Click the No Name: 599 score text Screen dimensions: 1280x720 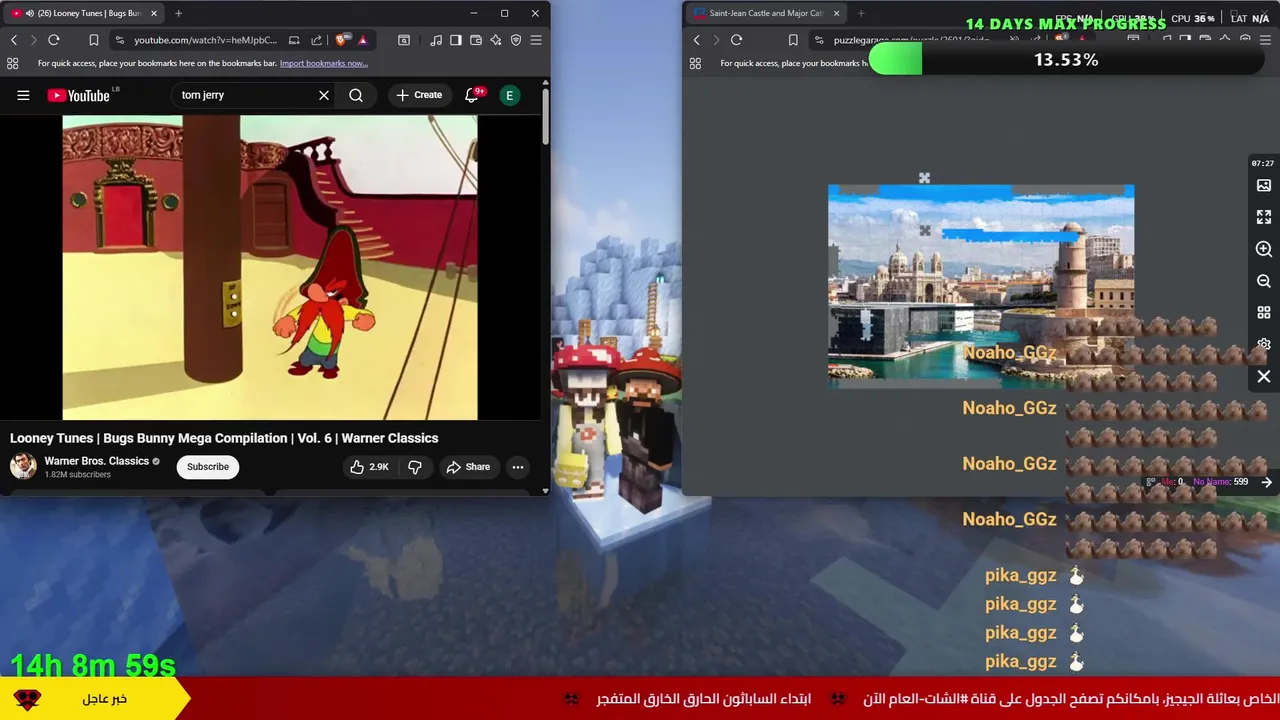1220,482
